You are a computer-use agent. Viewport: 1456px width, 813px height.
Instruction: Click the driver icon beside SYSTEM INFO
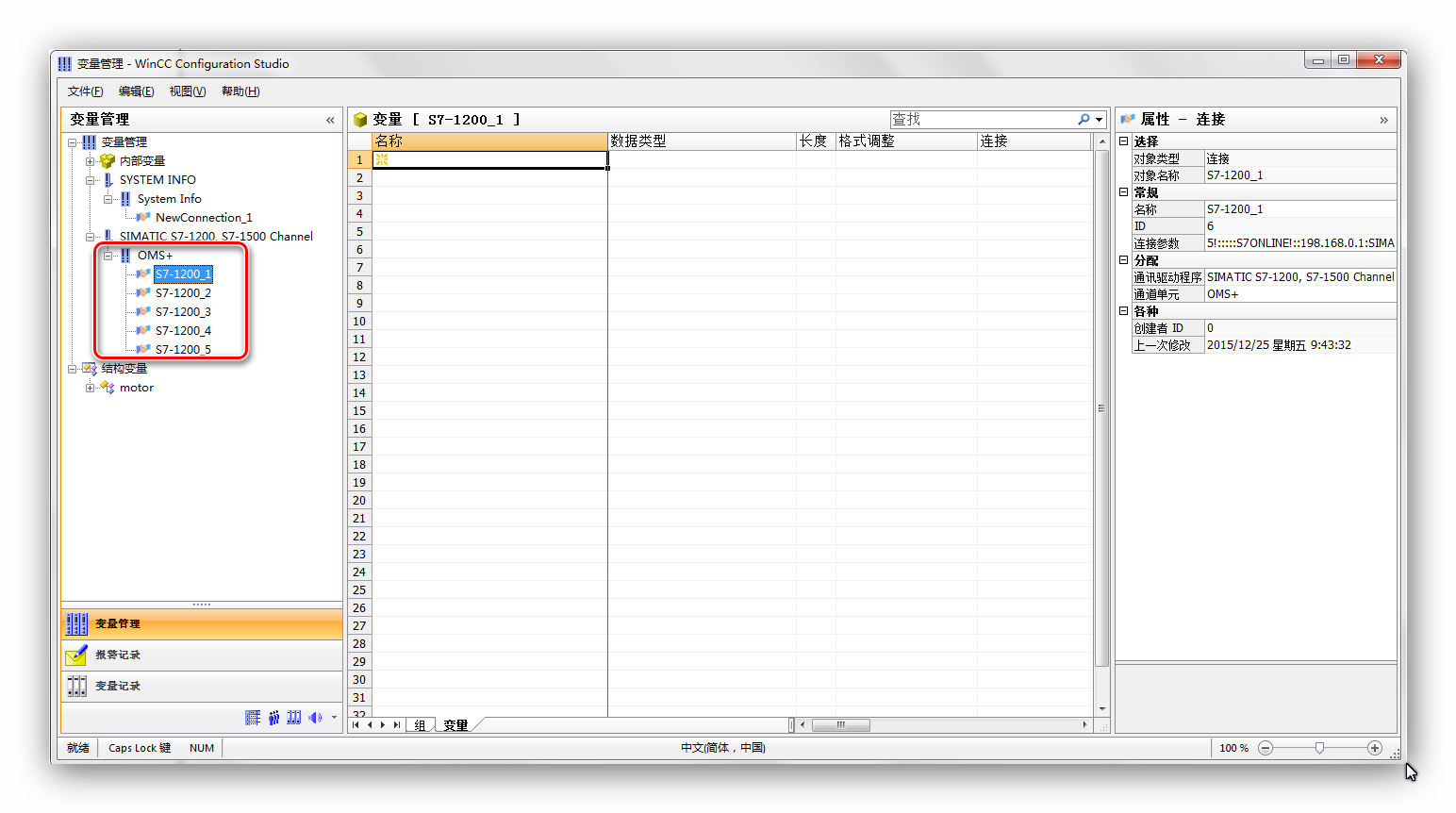(108, 179)
